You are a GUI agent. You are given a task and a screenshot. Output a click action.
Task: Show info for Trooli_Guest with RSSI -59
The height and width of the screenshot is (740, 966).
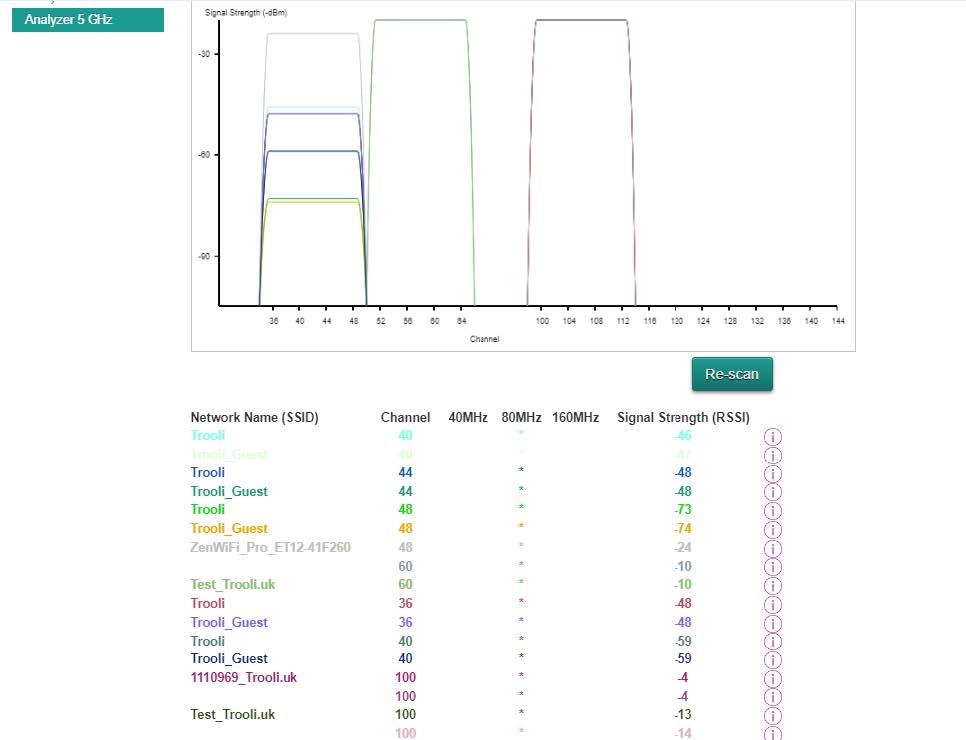click(772, 659)
